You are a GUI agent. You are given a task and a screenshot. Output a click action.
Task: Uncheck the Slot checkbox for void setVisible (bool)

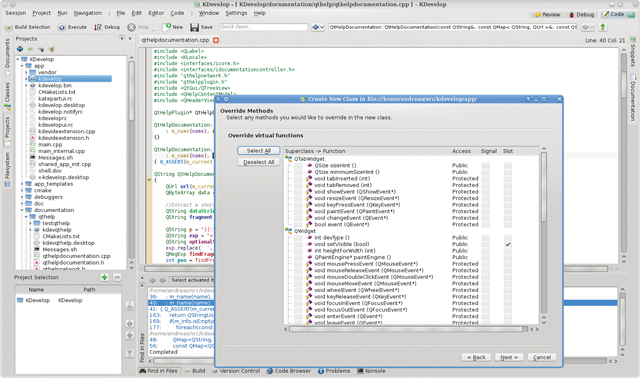tap(508, 244)
